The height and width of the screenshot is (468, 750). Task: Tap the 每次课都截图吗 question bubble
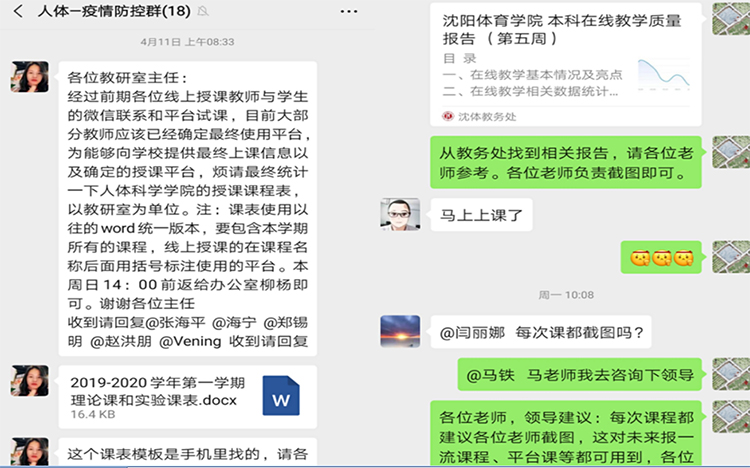coord(541,332)
